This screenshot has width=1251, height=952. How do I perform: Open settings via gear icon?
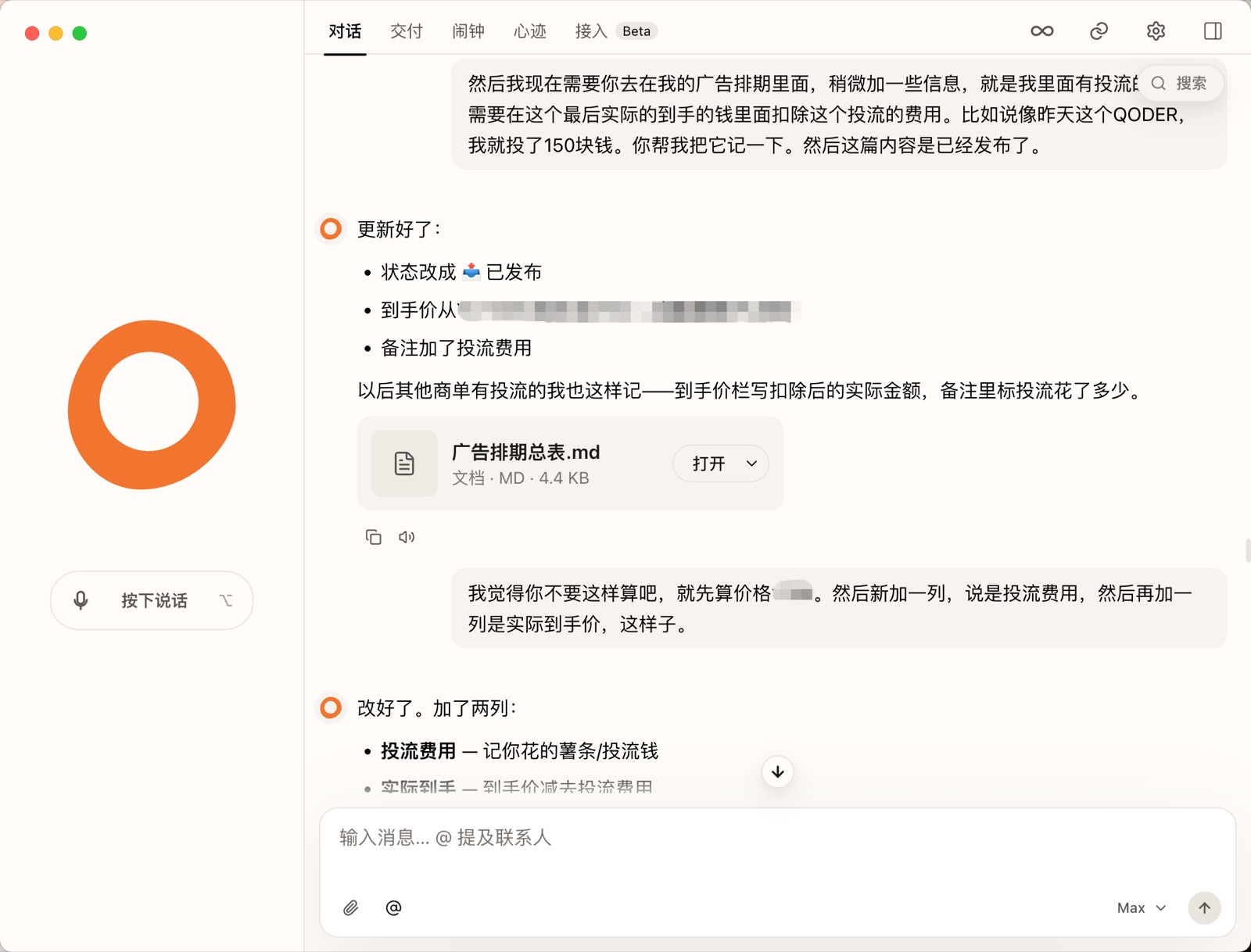coord(1156,31)
